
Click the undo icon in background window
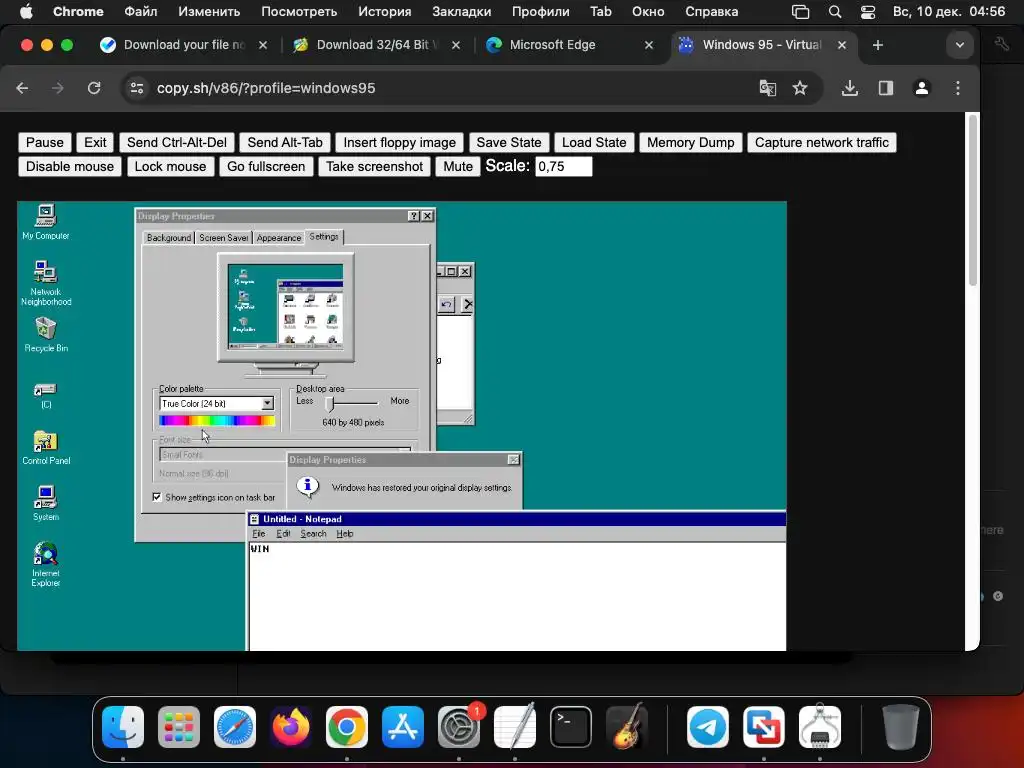click(x=446, y=304)
